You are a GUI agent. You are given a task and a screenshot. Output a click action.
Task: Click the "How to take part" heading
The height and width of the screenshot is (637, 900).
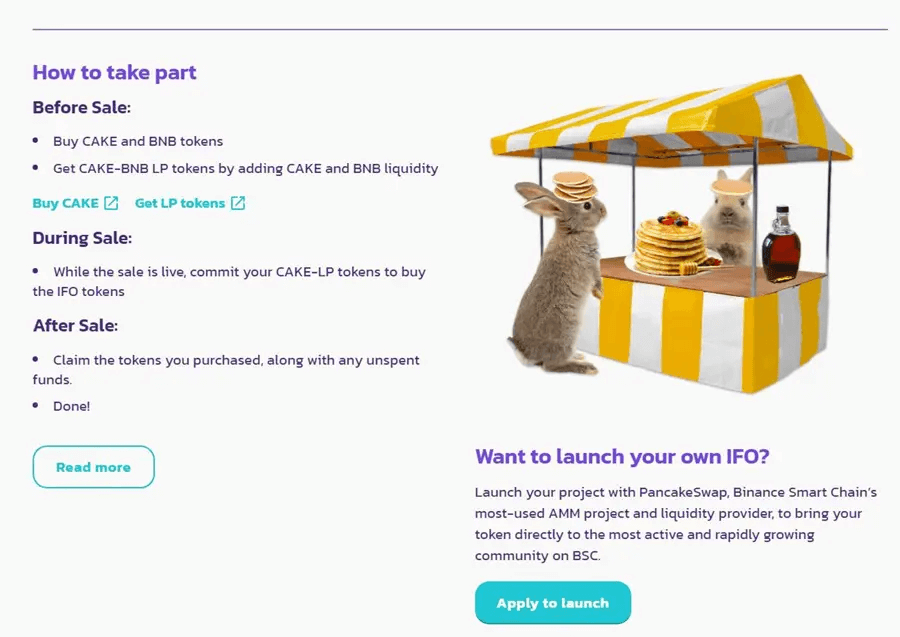(114, 72)
